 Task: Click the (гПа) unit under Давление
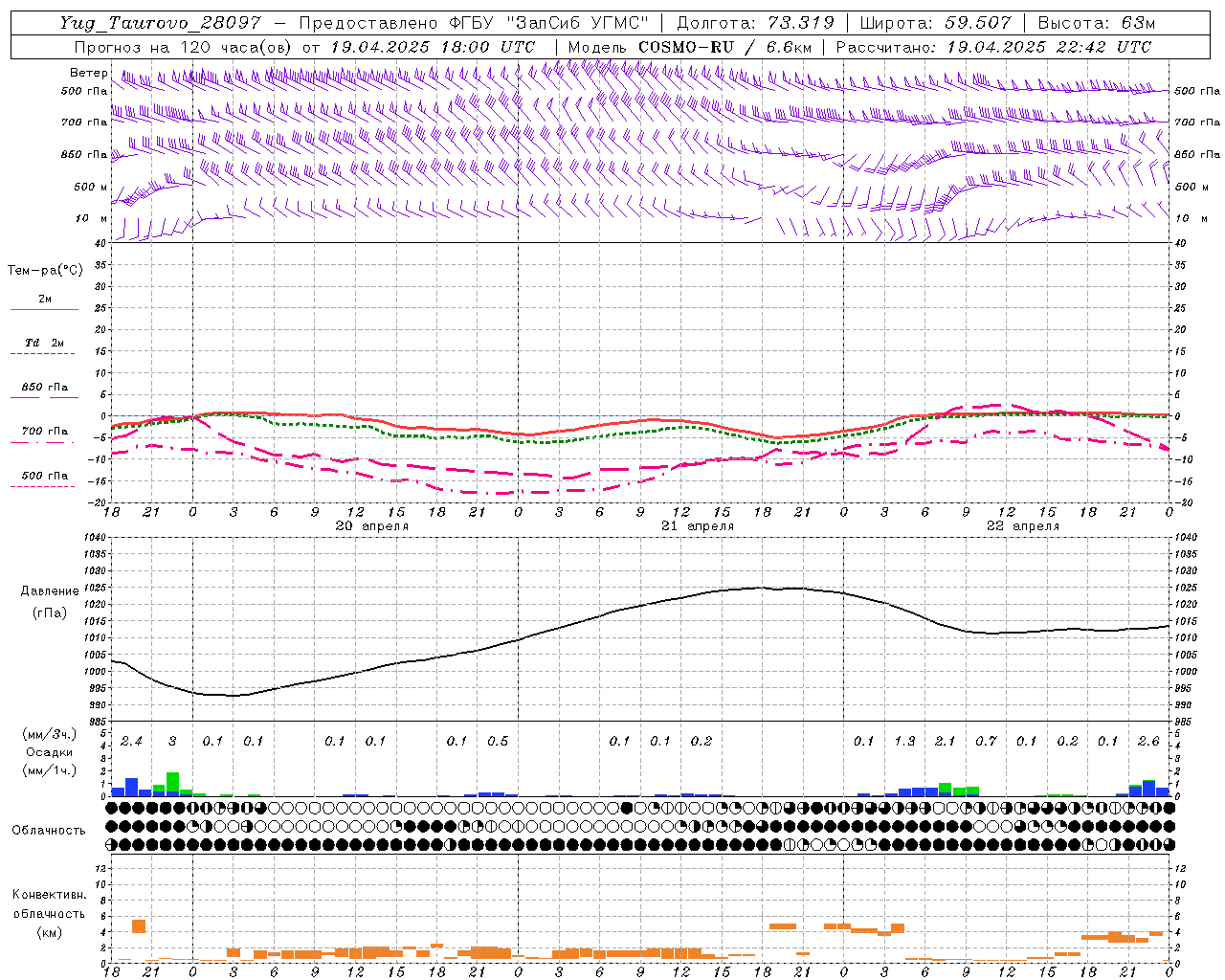50,613
